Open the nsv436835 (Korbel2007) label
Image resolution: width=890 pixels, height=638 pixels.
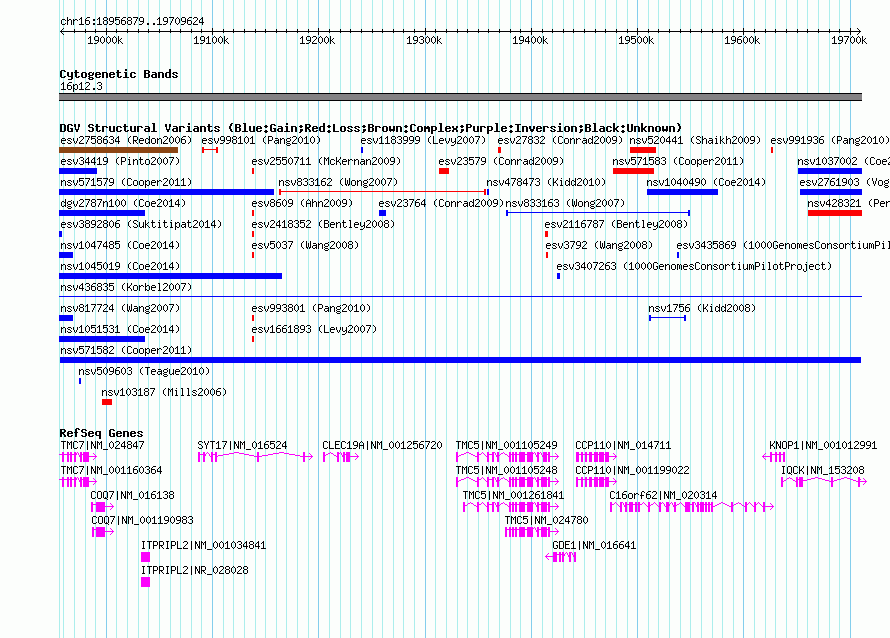click(x=126, y=287)
